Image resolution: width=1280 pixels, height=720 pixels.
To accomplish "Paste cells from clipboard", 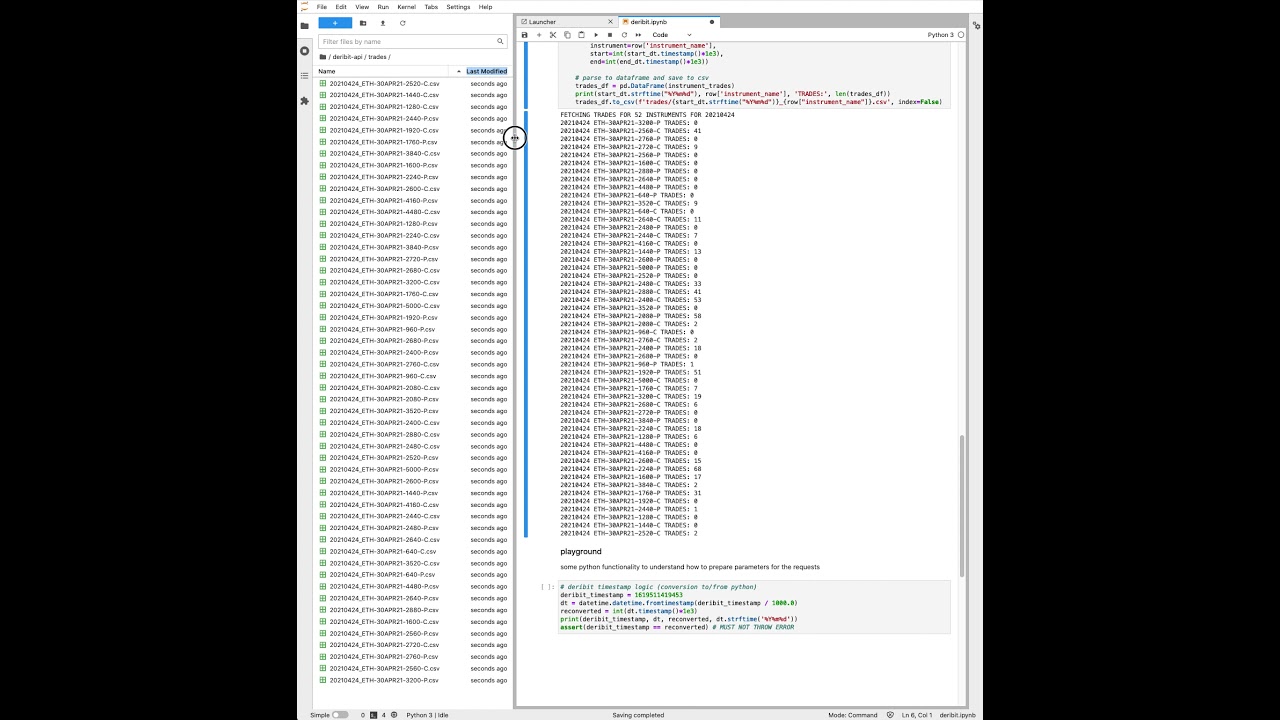I will (x=581, y=35).
